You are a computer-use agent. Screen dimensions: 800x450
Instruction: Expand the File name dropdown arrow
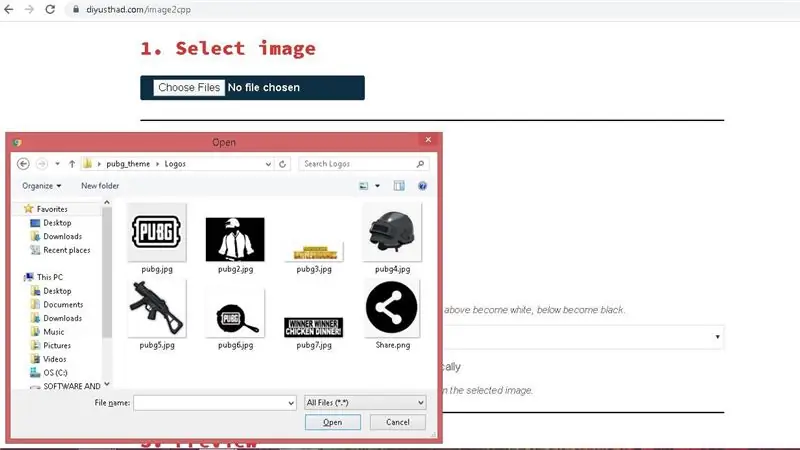point(291,403)
